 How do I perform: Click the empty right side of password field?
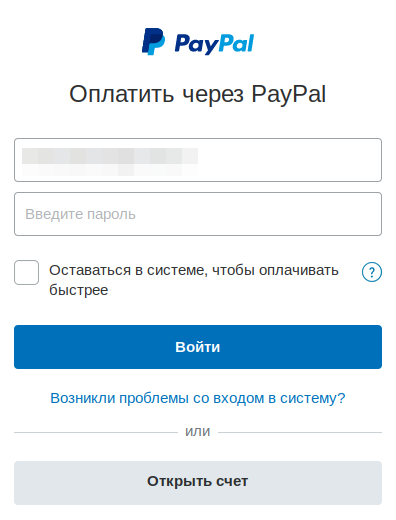coord(300,214)
